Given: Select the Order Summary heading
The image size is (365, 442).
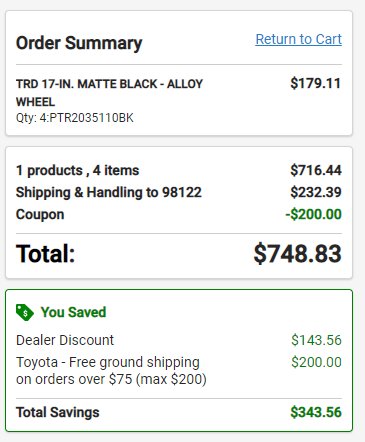Looking at the screenshot, I should pyautogui.click(x=79, y=43).
